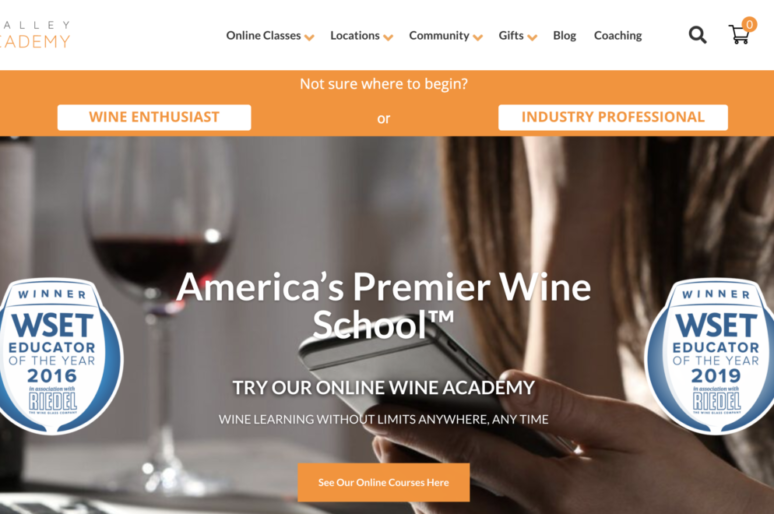Open the Coaching page link

(618, 36)
